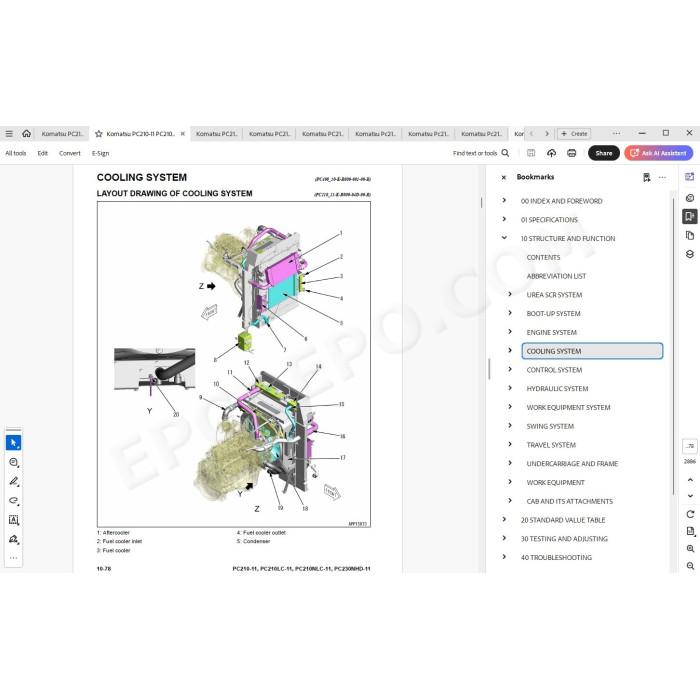Open the Convert menu
Screen dimensions: 700x700
[x=70, y=153]
